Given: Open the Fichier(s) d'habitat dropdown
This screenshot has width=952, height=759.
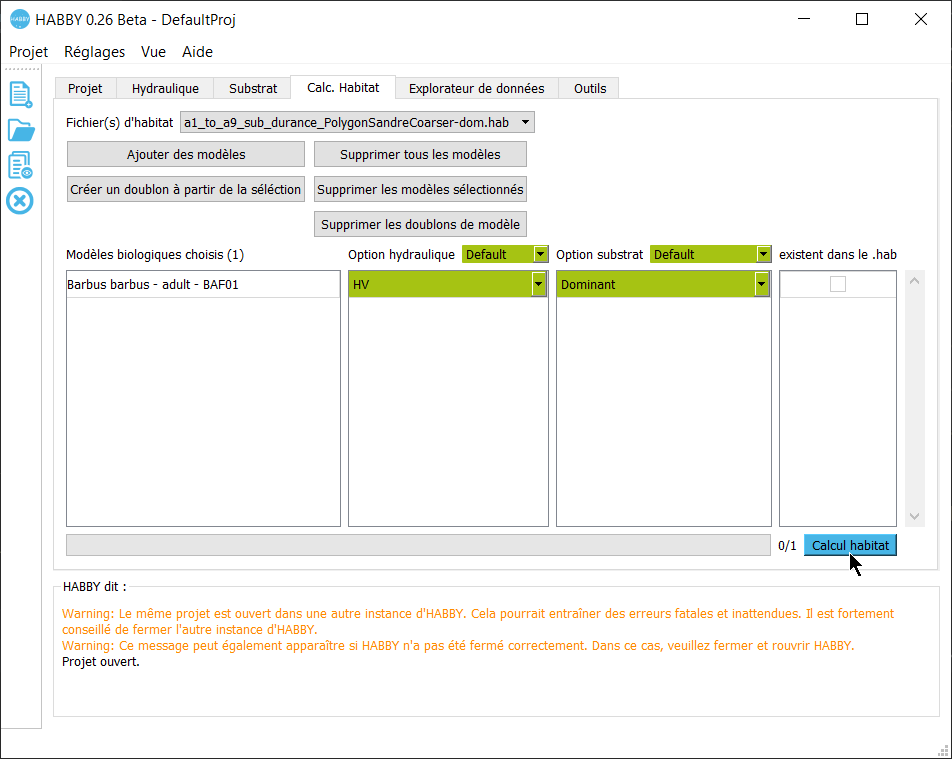Looking at the screenshot, I should (x=357, y=122).
